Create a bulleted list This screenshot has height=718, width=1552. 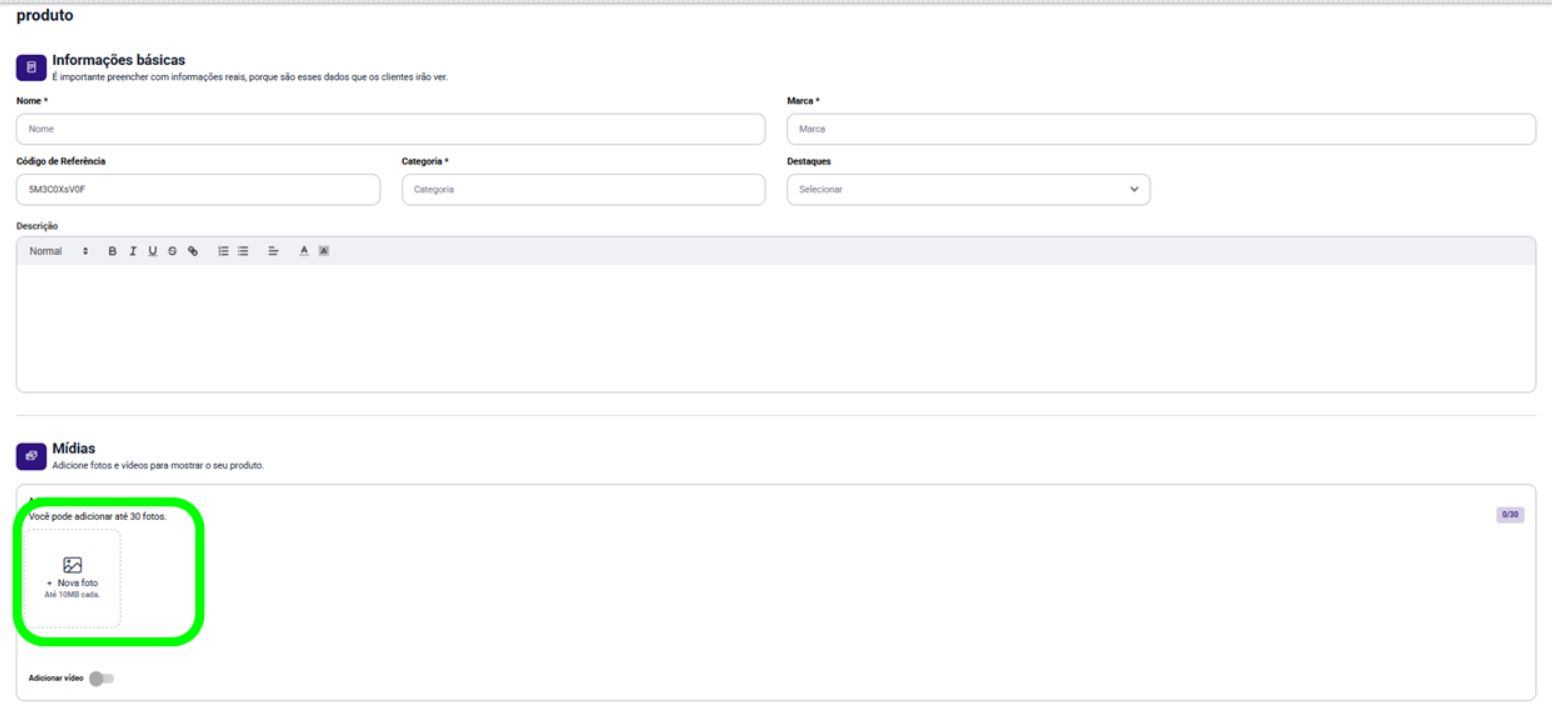[x=243, y=251]
